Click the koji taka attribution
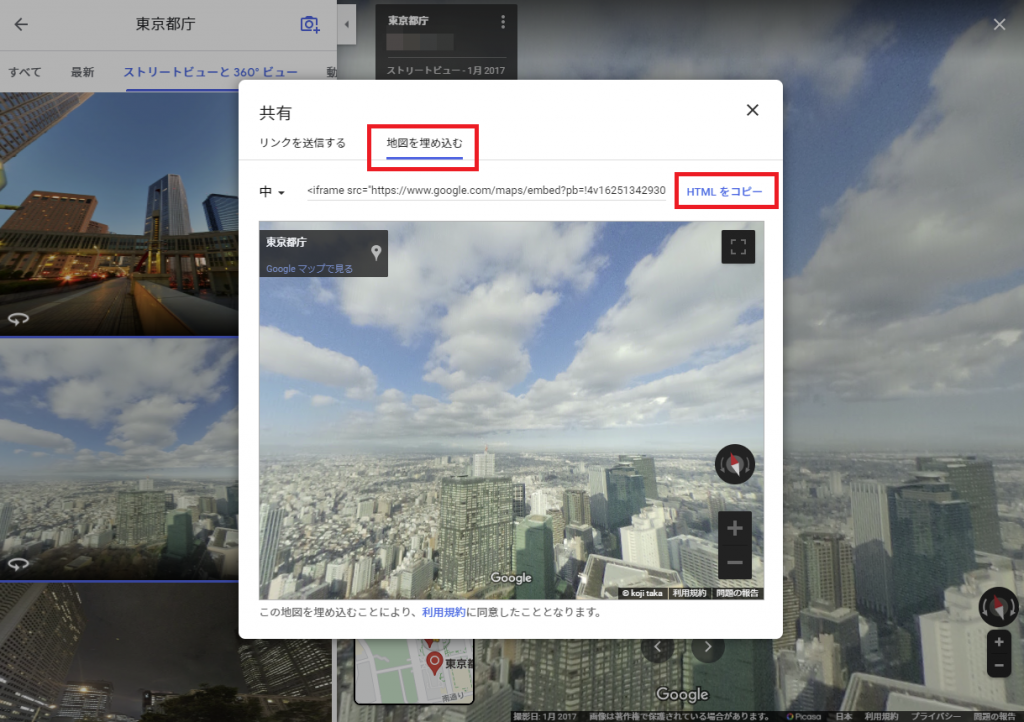This screenshot has width=1024, height=722. [x=642, y=593]
